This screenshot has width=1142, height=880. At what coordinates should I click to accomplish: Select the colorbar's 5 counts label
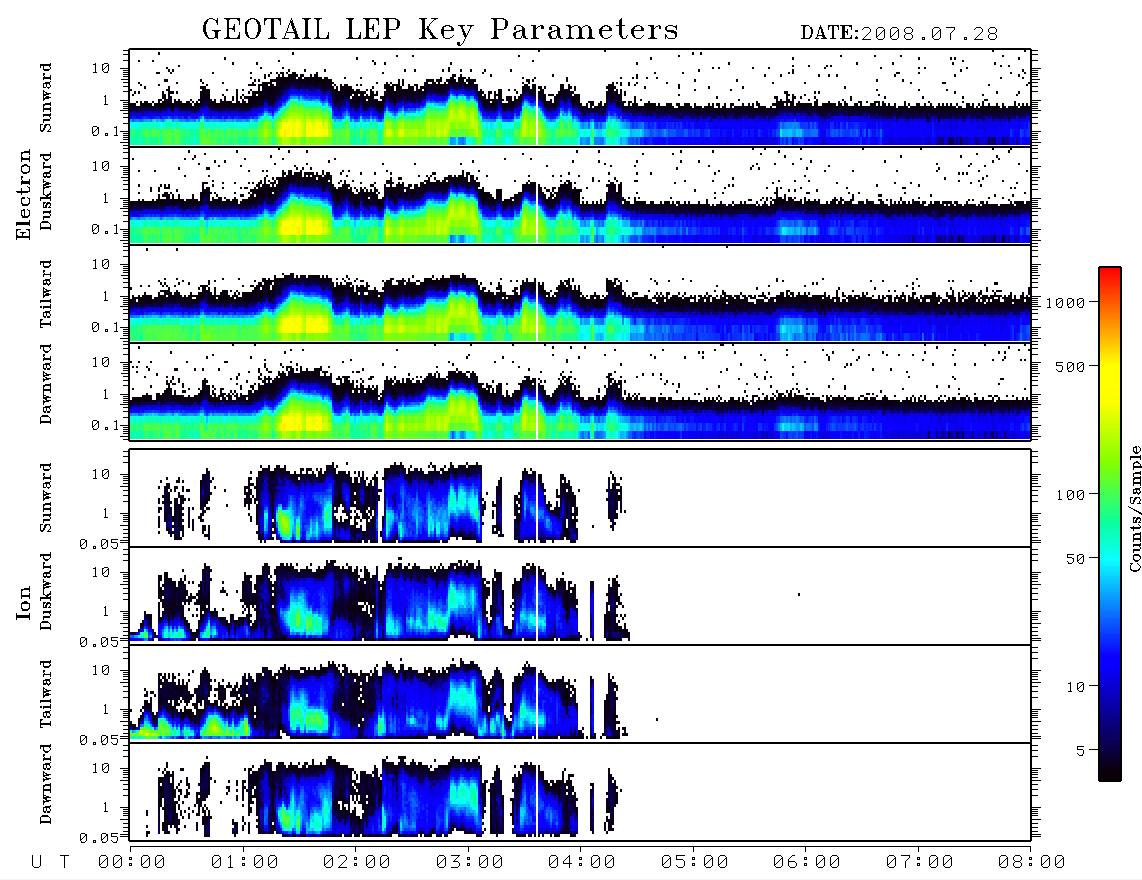[1080, 750]
